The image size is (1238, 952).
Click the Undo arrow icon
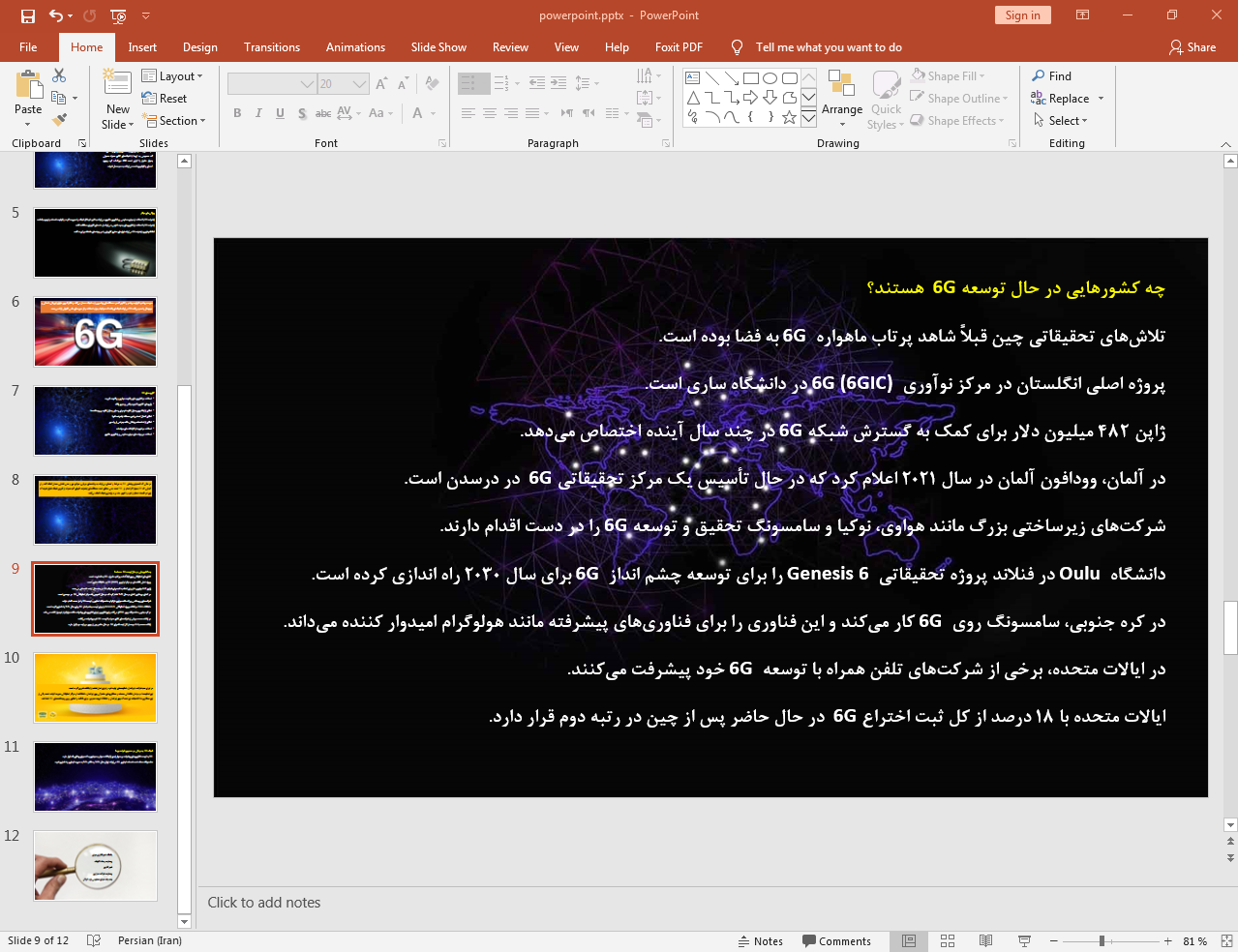click(x=56, y=15)
